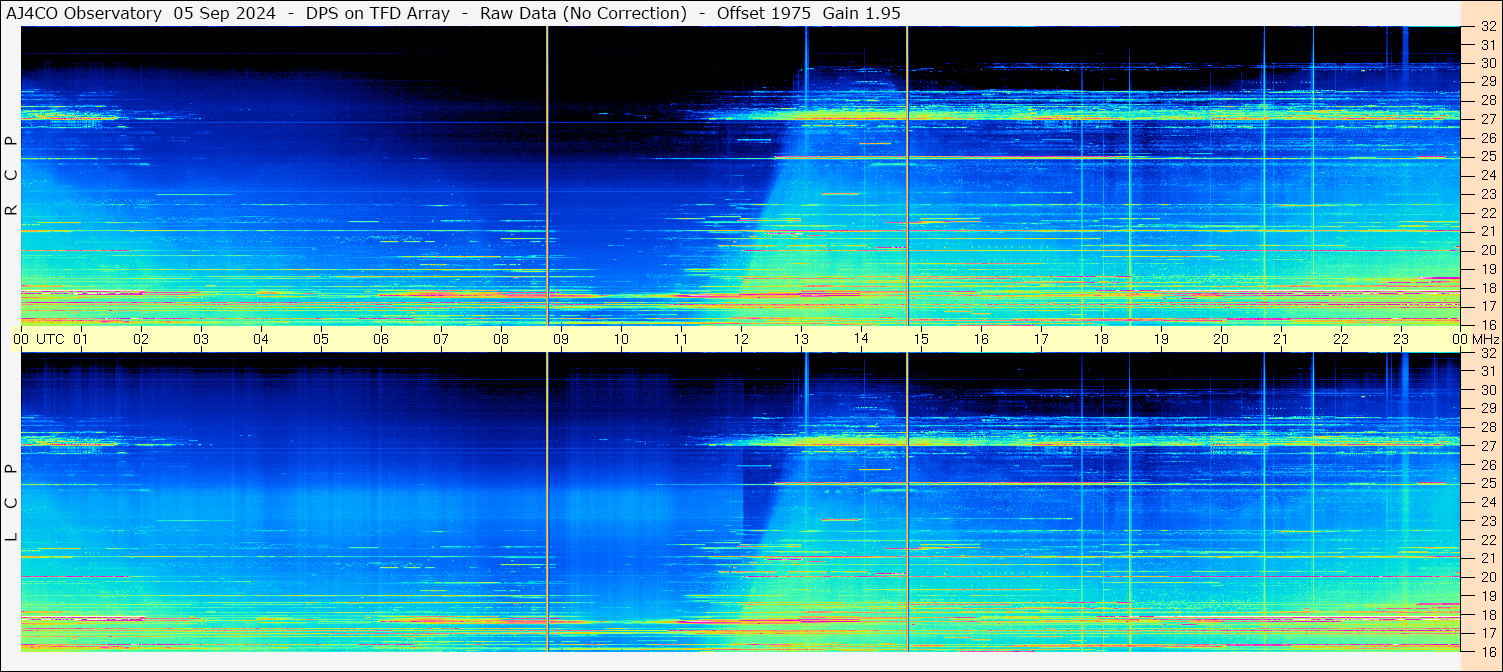
Task: Click the "22" hour label on time axis
Action: [x=1341, y=339]
